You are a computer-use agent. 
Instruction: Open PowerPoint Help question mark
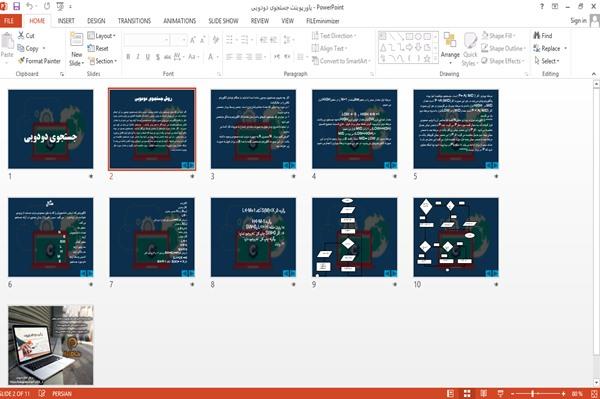[542, 6]
